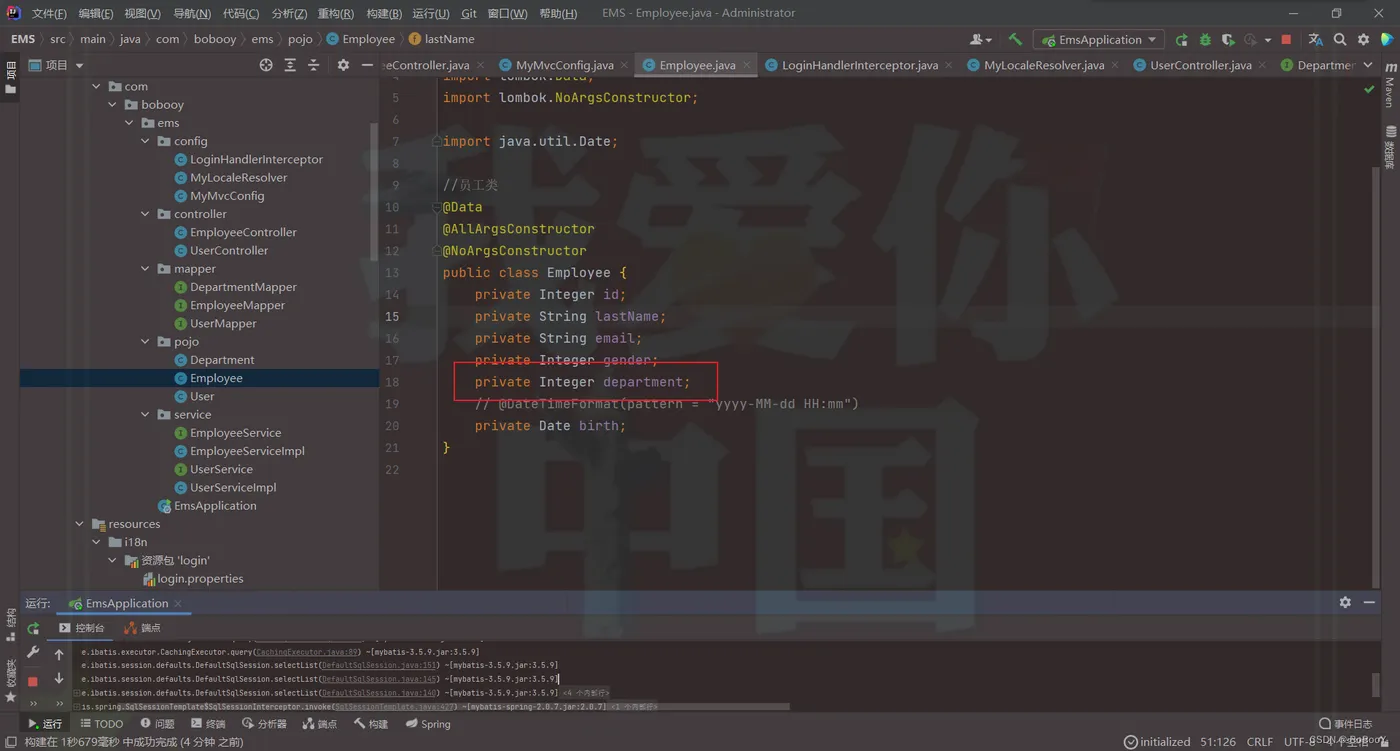Close the Employee.java editor tab
This screenshot has width=1400, height=751.
coord(746,65)
